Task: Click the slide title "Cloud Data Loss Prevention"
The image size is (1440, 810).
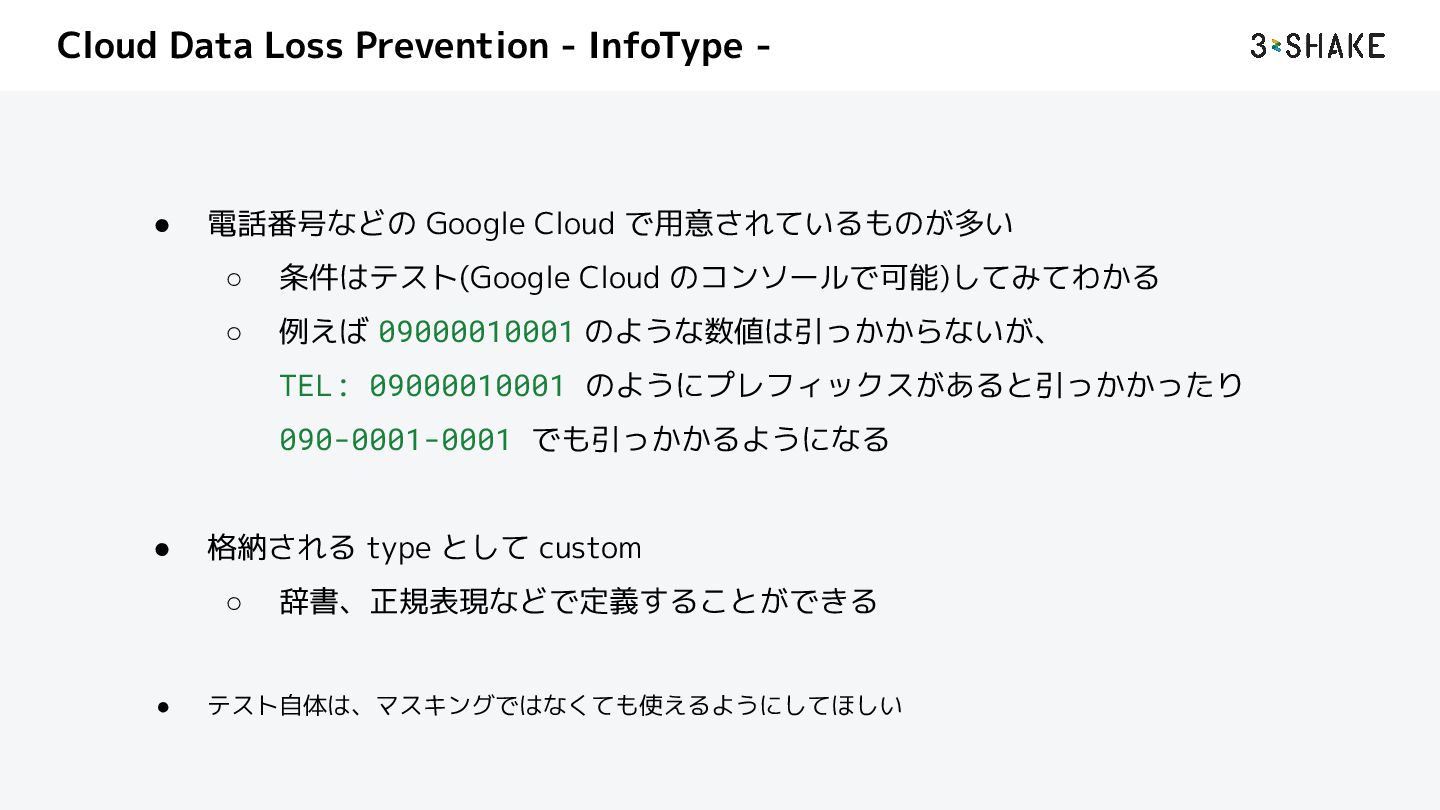Action: coord(303,46)
